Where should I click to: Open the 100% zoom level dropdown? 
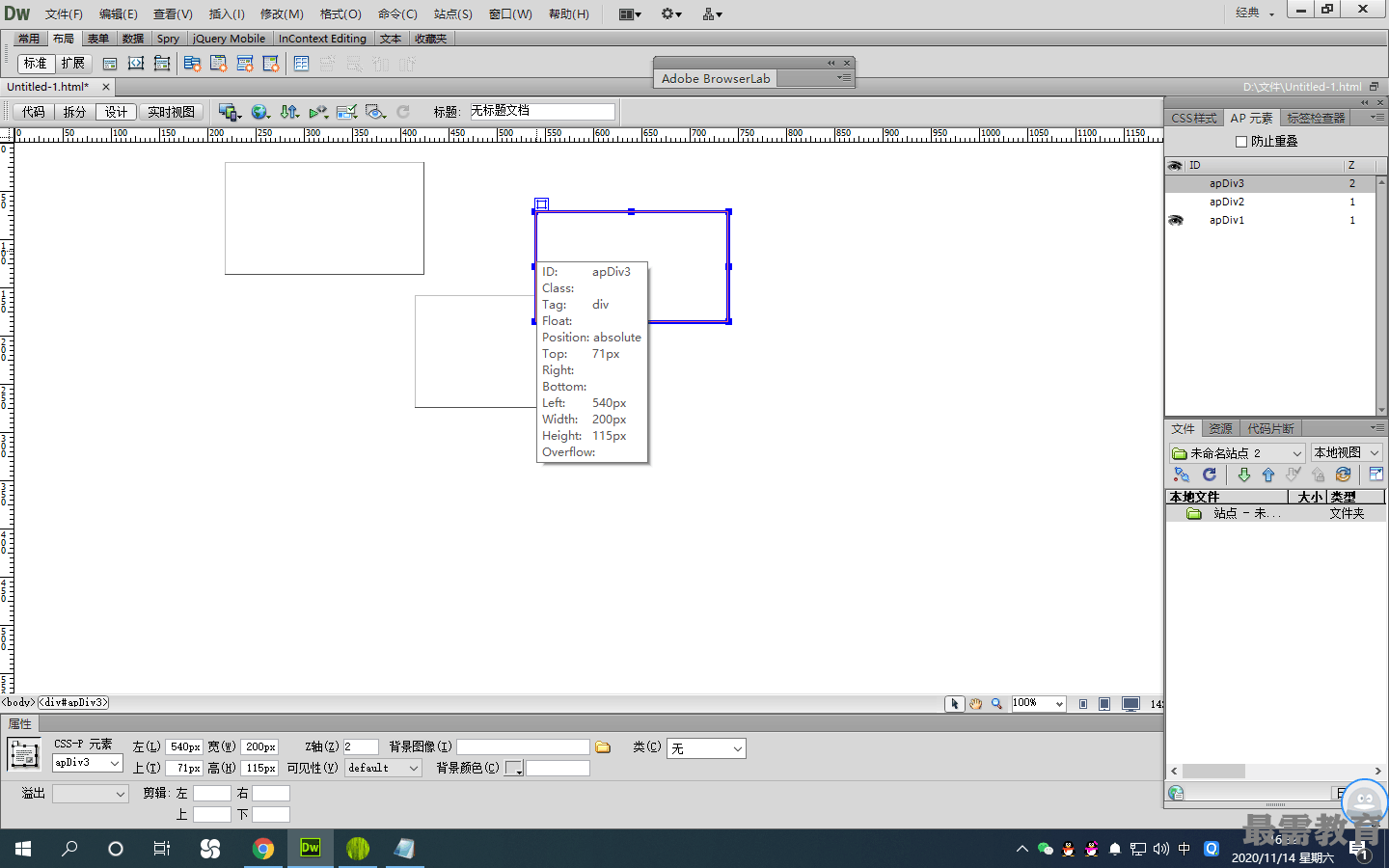(x=1039, y=704)
